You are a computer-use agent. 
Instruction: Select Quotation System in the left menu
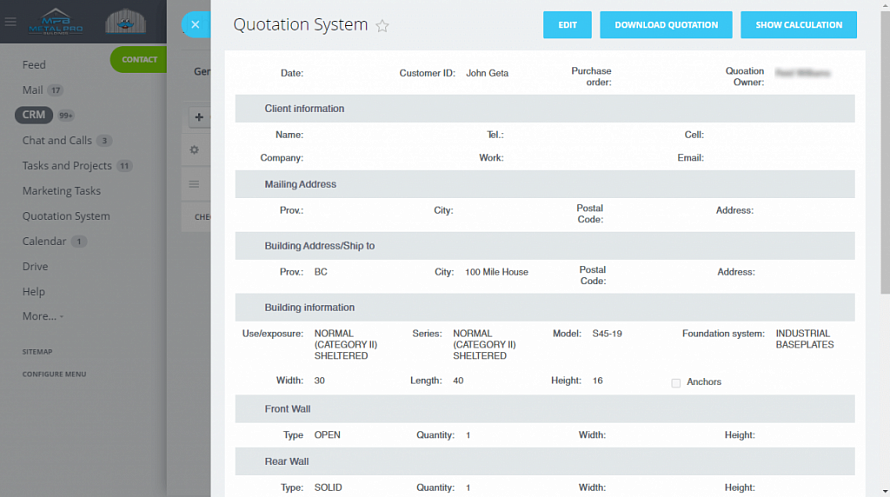click(66, 216)
